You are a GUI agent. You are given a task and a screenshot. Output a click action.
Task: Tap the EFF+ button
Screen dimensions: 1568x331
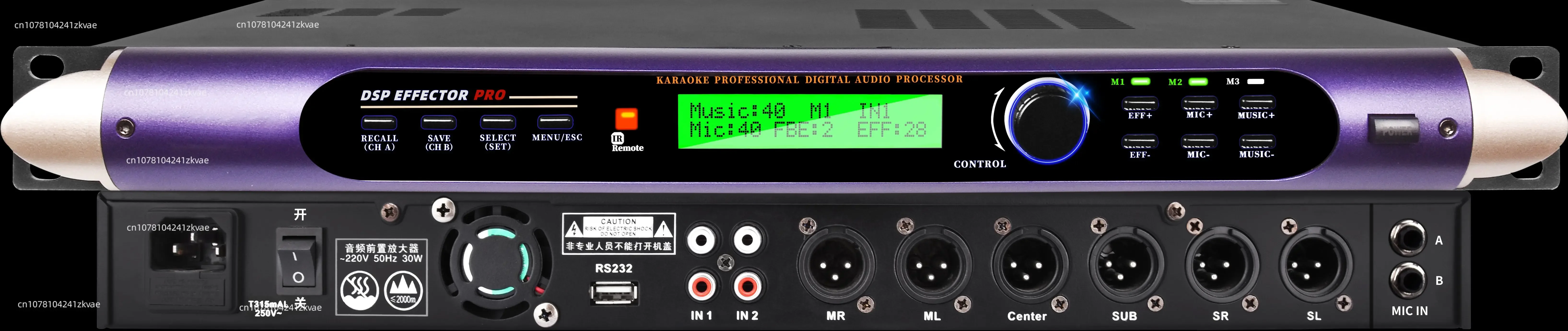[1140, 103]
